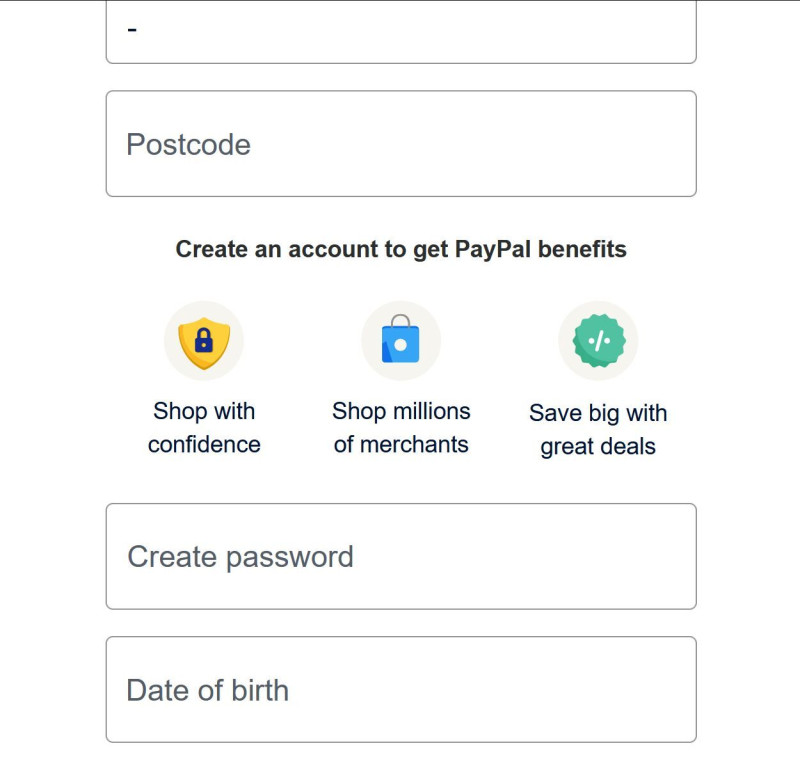Click the blue shopping bag icon
The width and height of the screenshot is (800, 764).
point(400,342)
